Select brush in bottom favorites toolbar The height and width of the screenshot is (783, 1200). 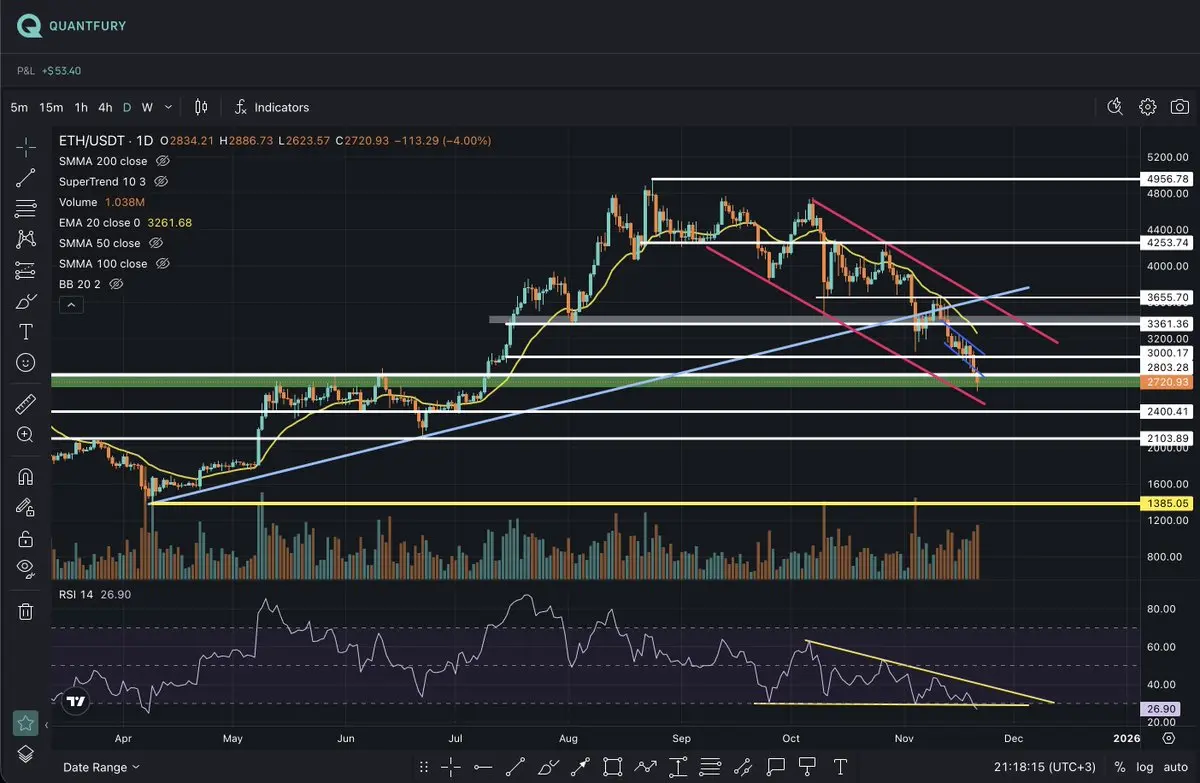pos(548,767)
